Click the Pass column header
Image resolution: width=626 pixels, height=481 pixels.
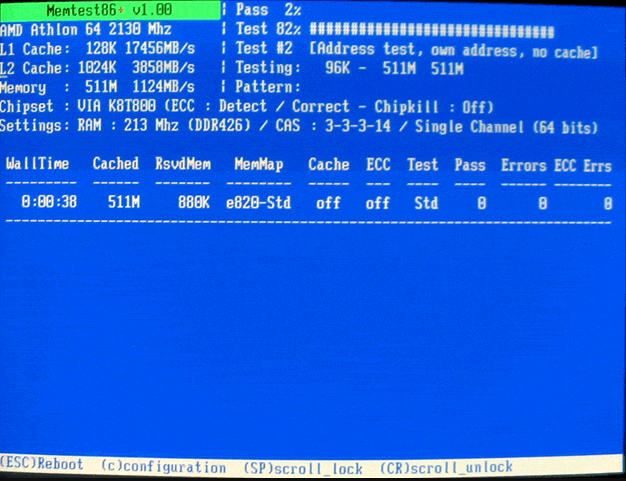pyautogui.click(x=470, y=165)
